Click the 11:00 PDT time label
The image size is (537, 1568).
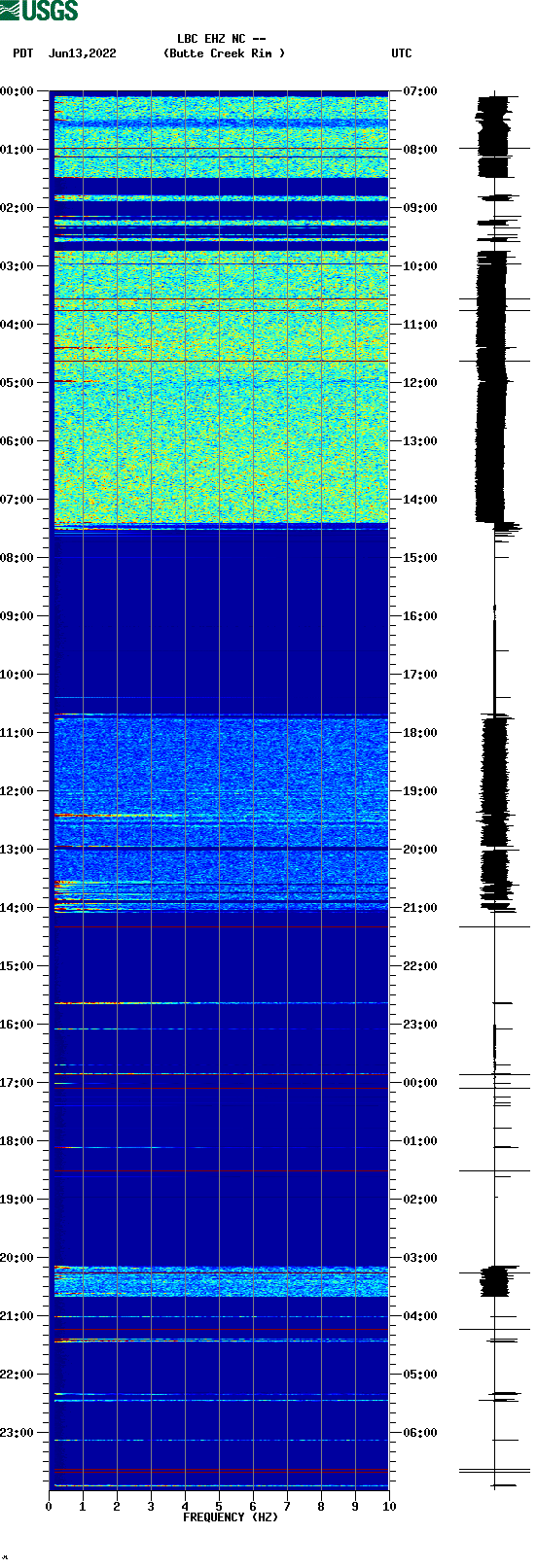[18, 733]
